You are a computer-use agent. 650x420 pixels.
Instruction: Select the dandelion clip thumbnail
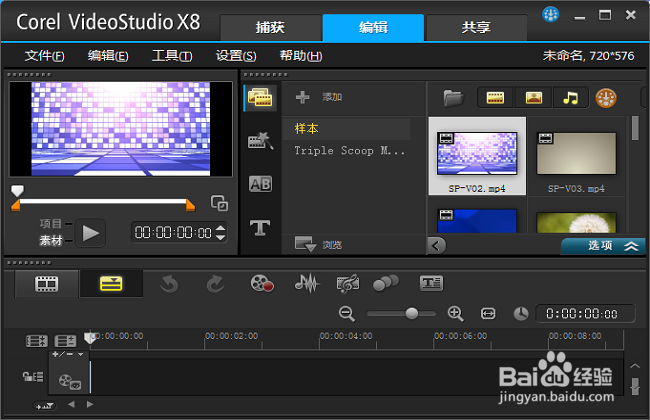[576, 222]
